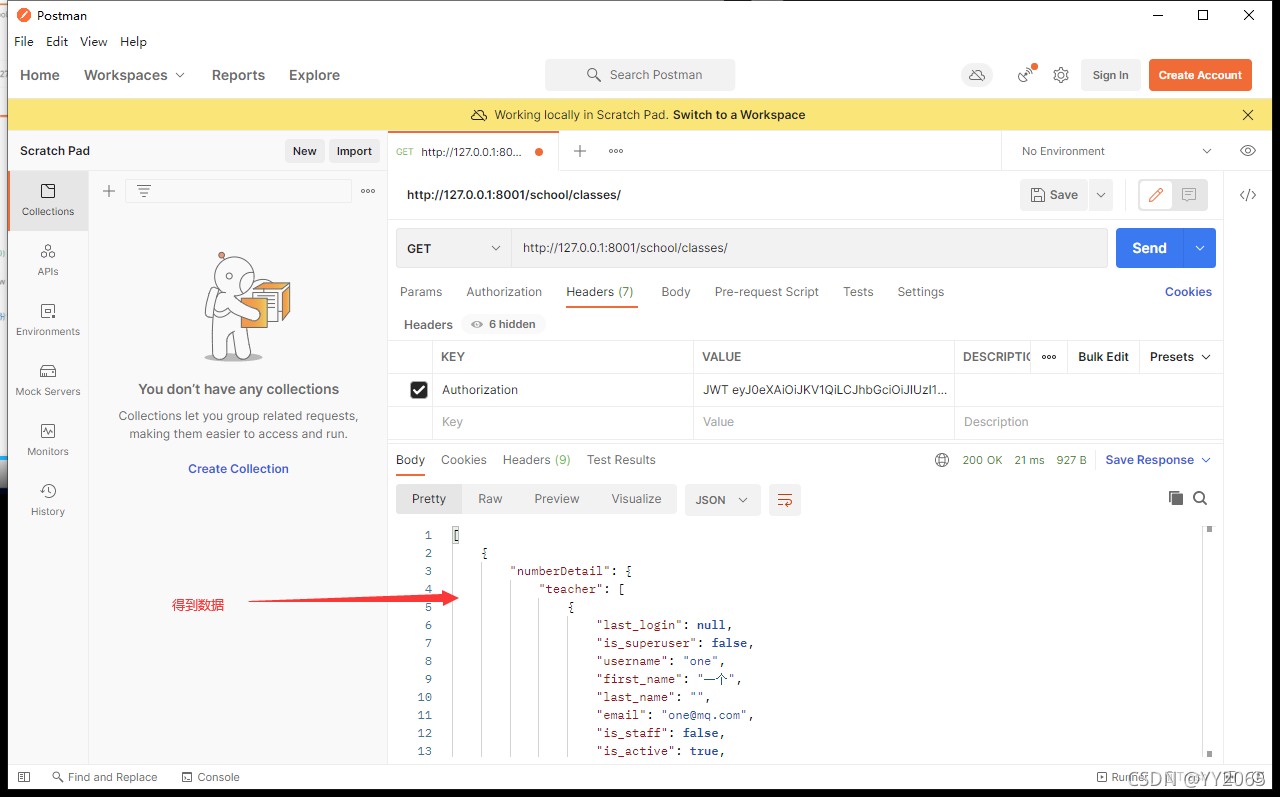Click the Create Account button
This screenshot has height=797, width=1280.
click(x=1200, y=75)
